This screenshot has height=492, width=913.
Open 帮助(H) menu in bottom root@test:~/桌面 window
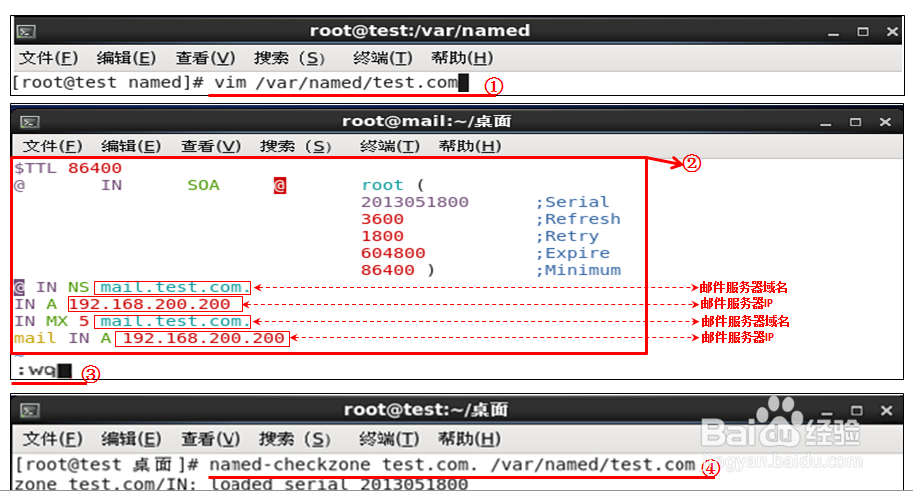[x=469, y=439]
